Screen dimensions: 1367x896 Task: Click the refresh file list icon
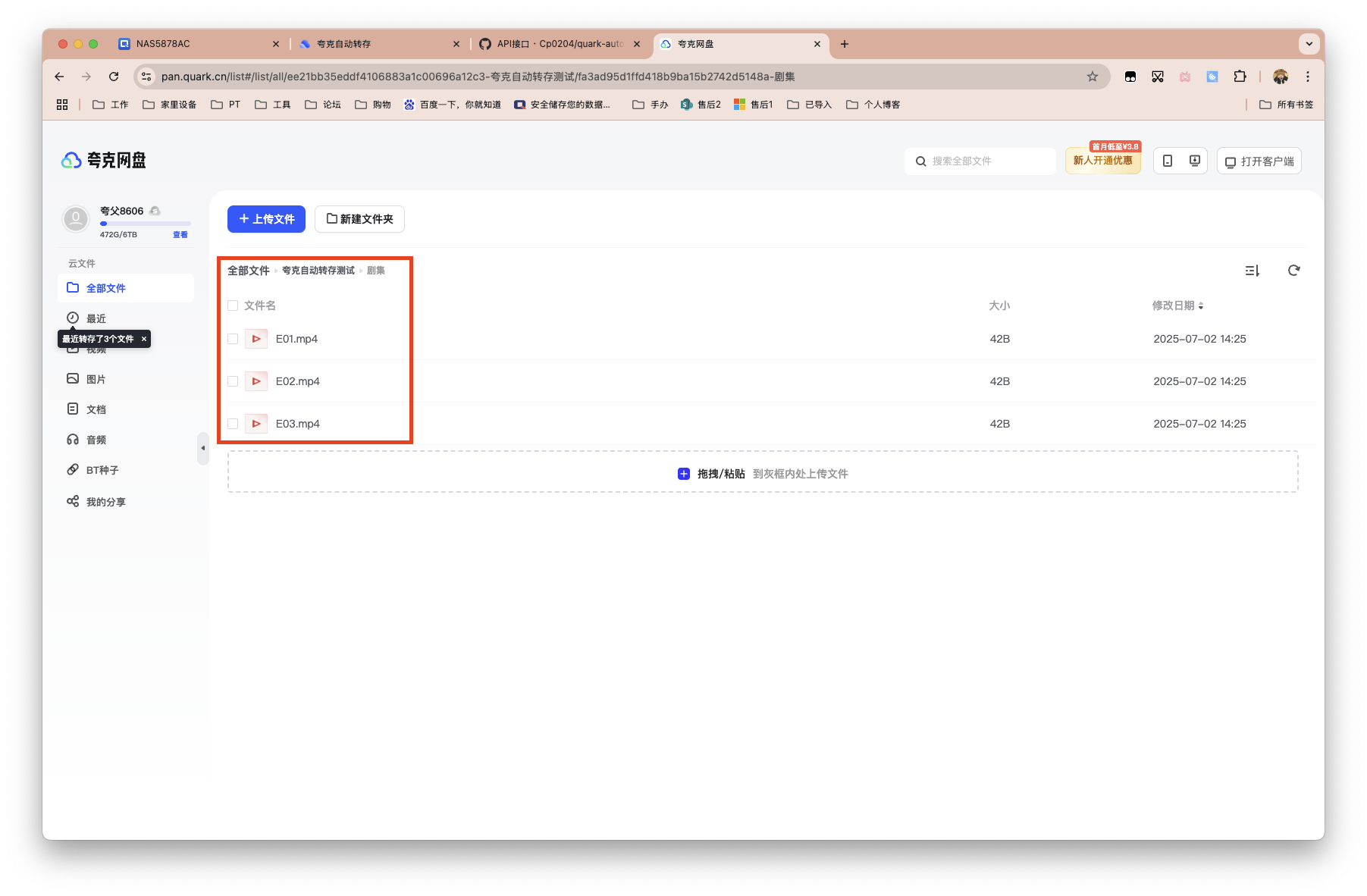(x=1293, y=271)
